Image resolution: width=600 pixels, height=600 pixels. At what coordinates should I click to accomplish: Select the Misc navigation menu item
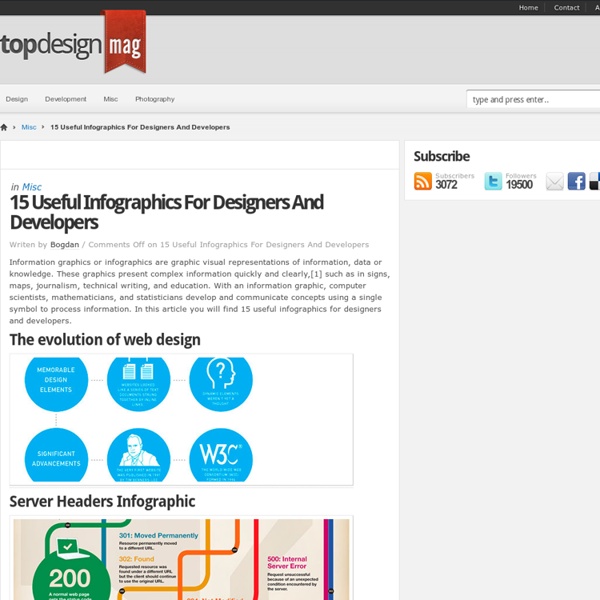(111, 99)
